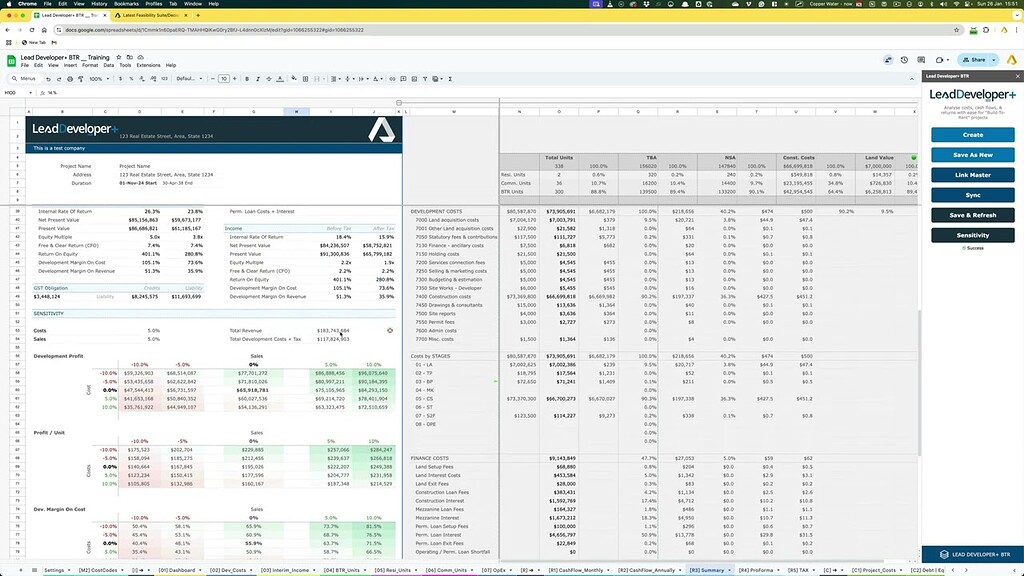Viewport: 1024px width, 576px height.
Task: Click the Sync button in sidebar
Action: pyautogui.click(x=972, y=195)
